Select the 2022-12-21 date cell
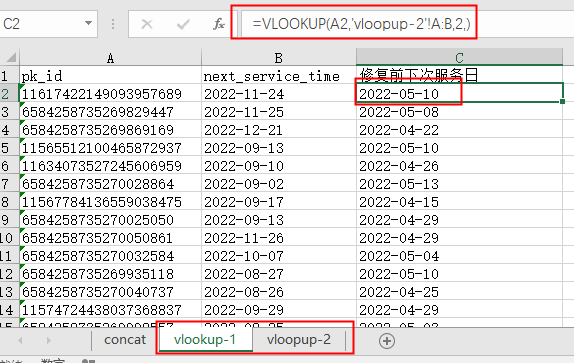This screenshot has width=574, height=363. (x=279, y=129)
